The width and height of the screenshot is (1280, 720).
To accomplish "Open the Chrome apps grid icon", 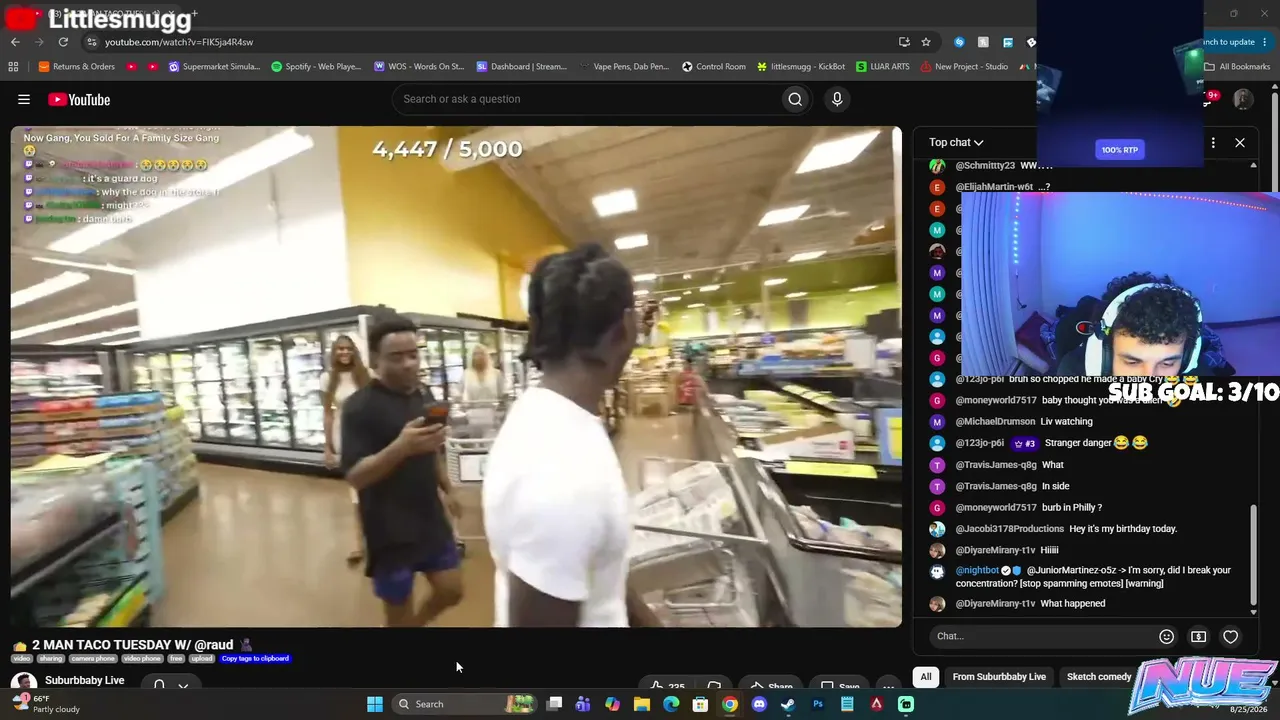I will [13, 67].
